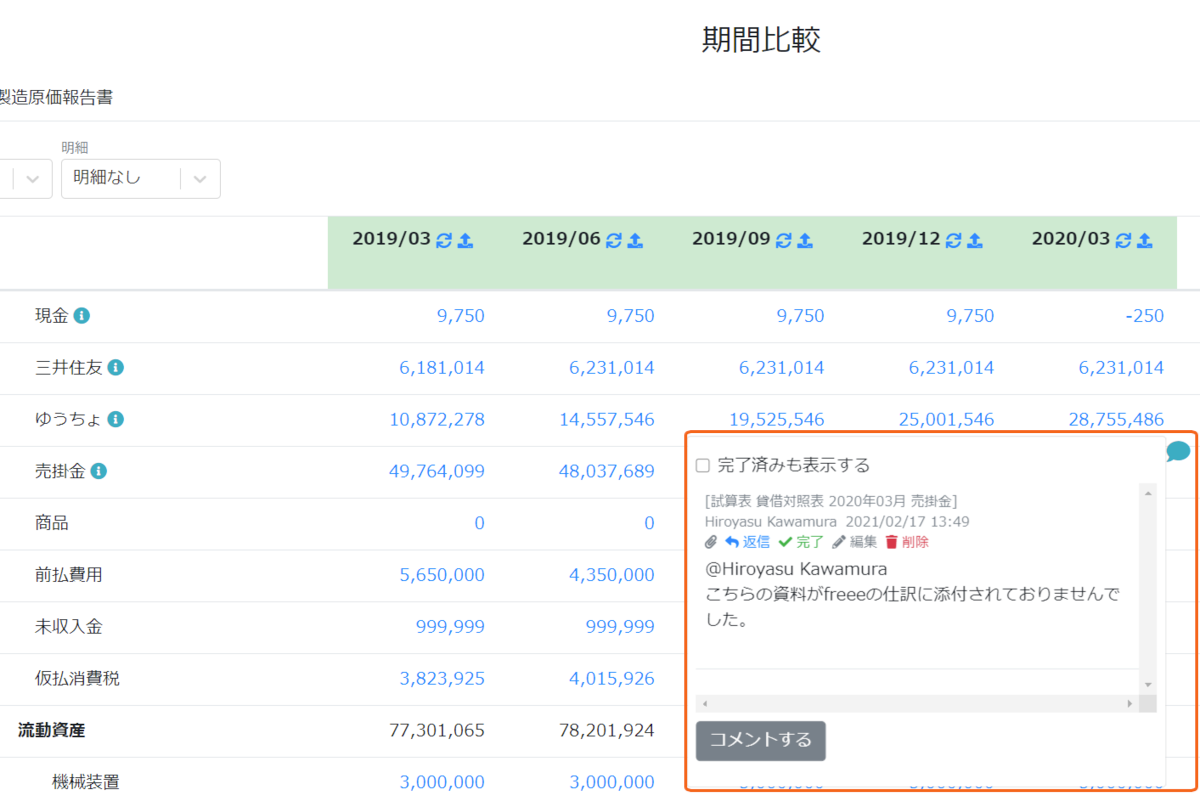Viewport: 1200px width, 801px height.
Task: Refresh the 2019/03 column data
Action: [444, 240]
